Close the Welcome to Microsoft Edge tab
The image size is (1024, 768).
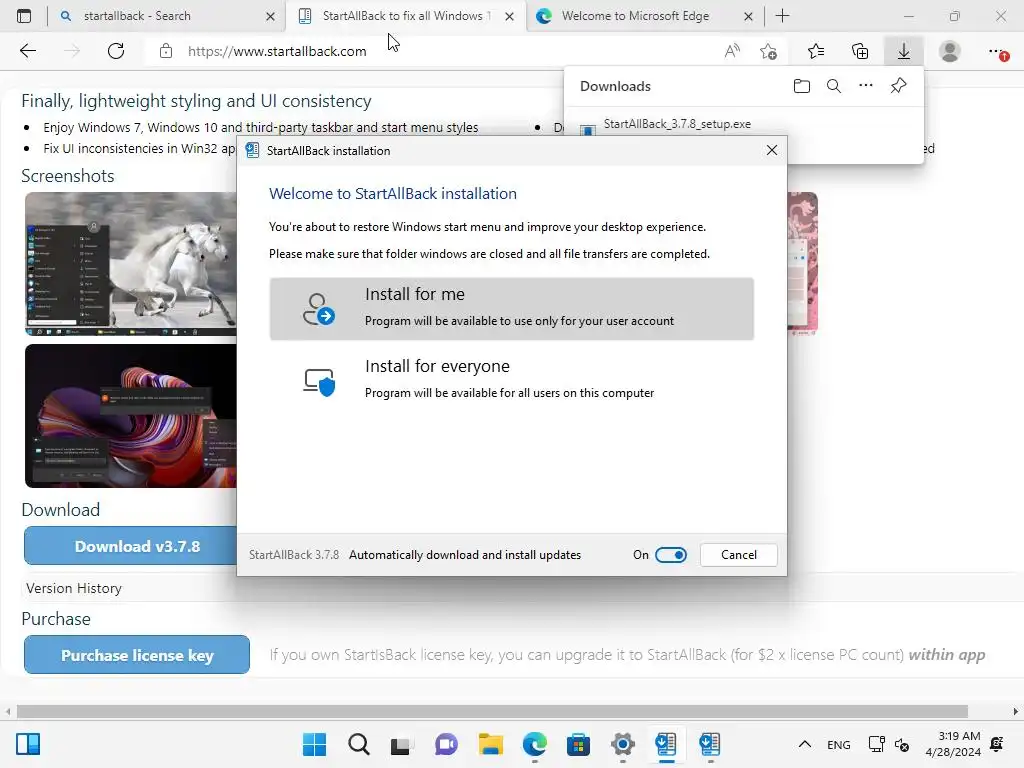pos(748,16)
